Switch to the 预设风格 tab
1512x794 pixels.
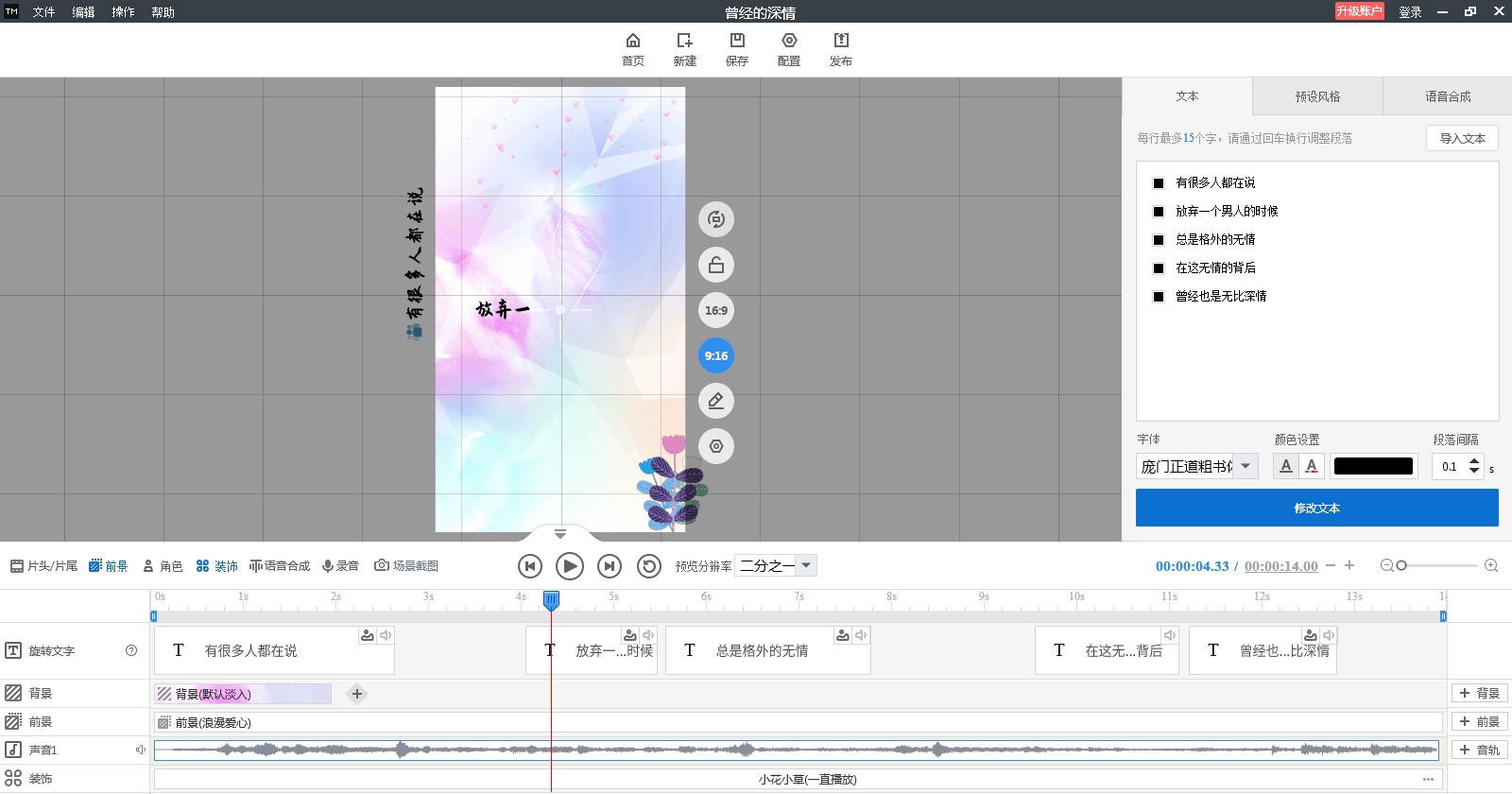1317,96
